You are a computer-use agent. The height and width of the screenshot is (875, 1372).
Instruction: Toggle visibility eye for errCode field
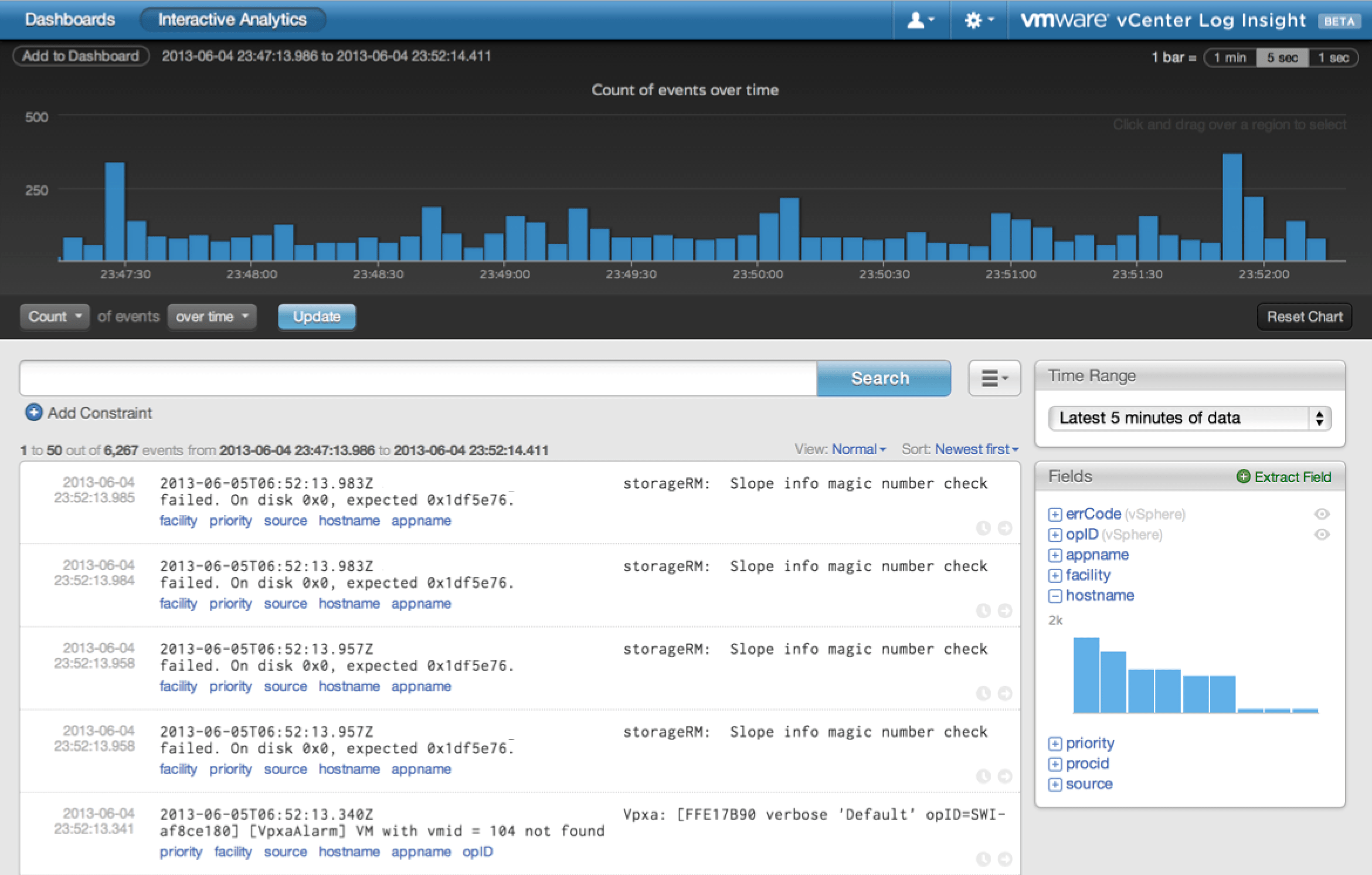[1322, 514]
